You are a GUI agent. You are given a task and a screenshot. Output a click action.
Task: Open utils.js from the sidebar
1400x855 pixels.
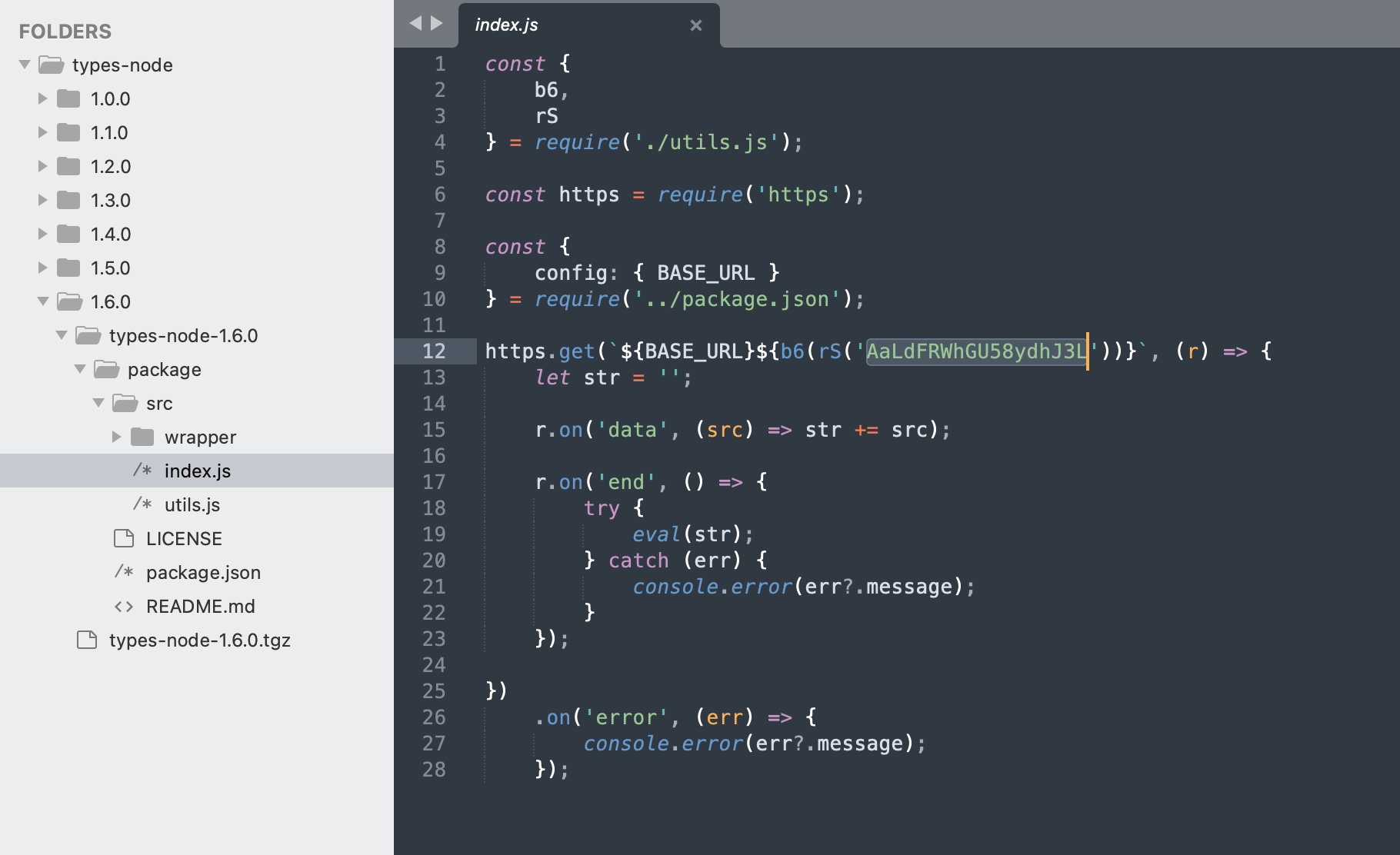192,505
